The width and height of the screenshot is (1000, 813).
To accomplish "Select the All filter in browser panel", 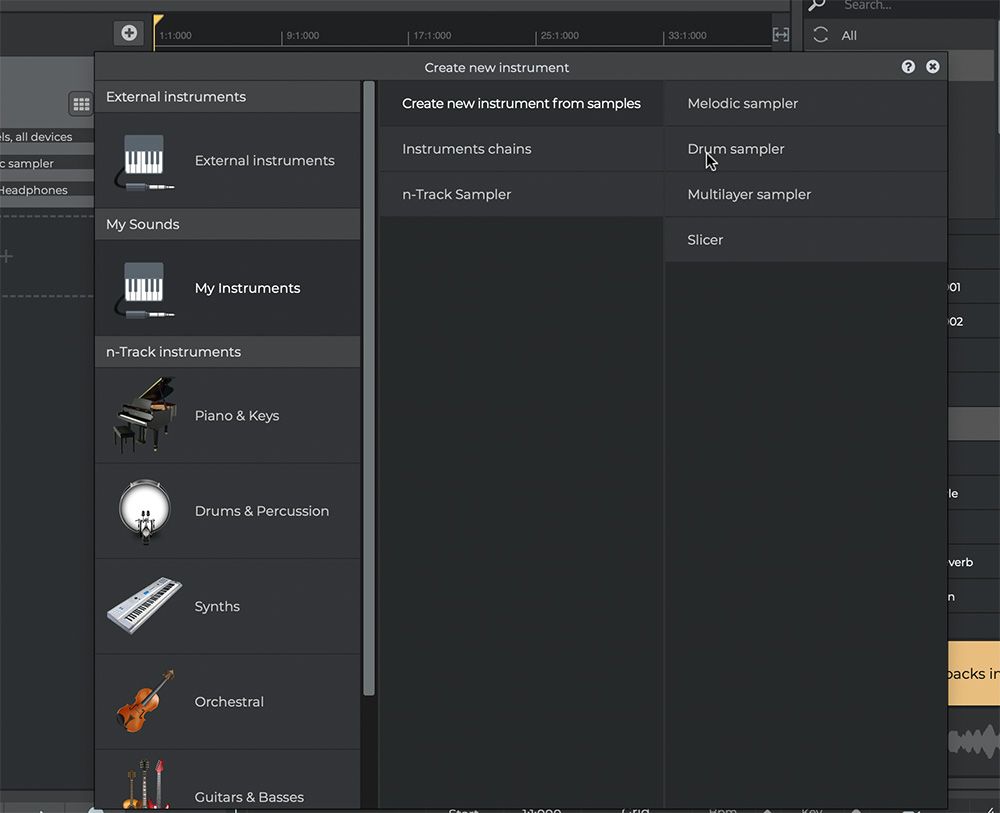I will coord(848,36).
